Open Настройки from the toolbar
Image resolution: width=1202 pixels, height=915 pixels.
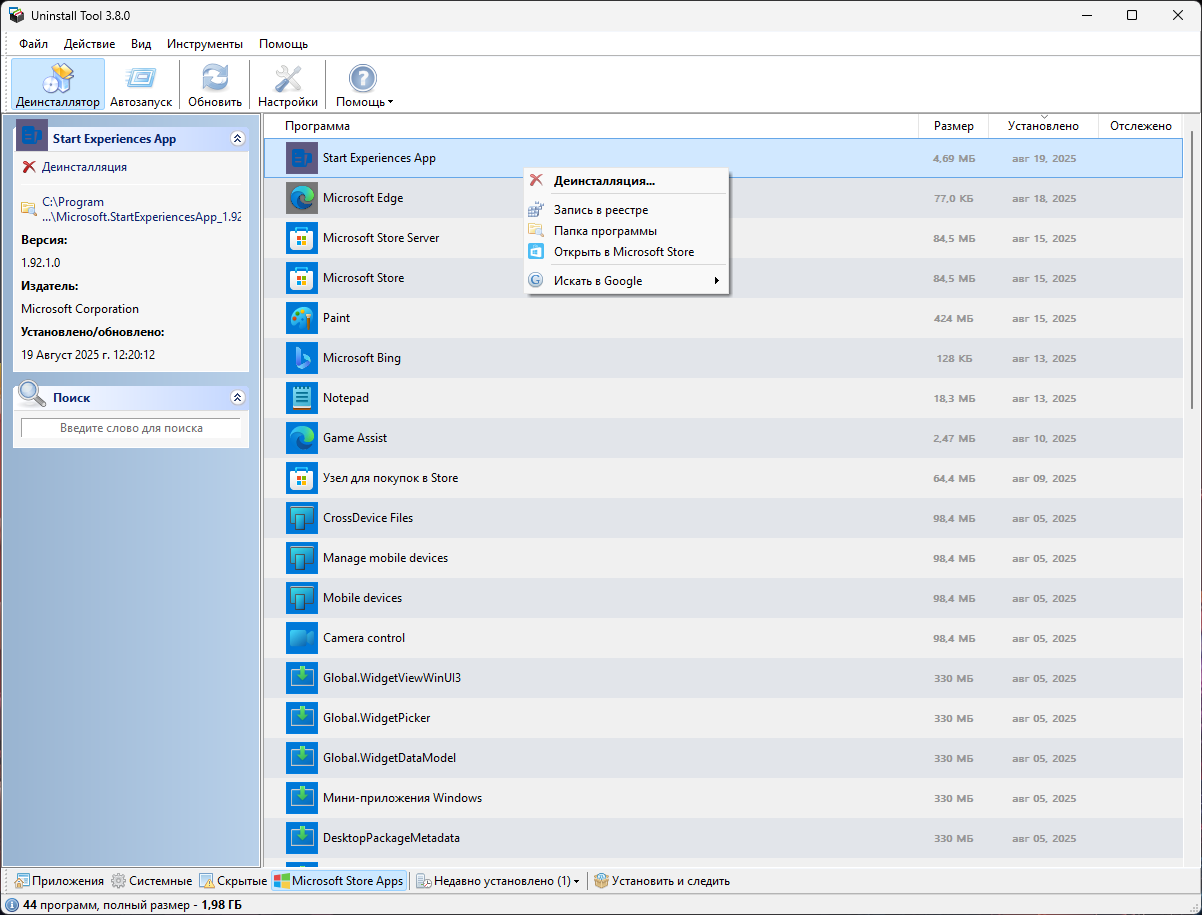(x=288, y=84)
